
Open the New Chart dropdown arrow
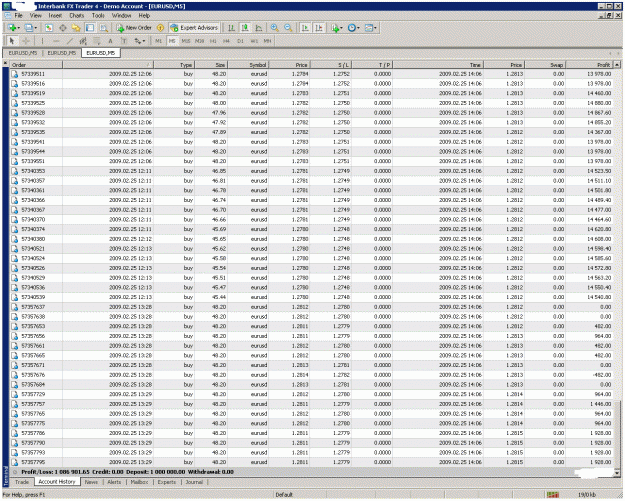[x=18, y=28]
